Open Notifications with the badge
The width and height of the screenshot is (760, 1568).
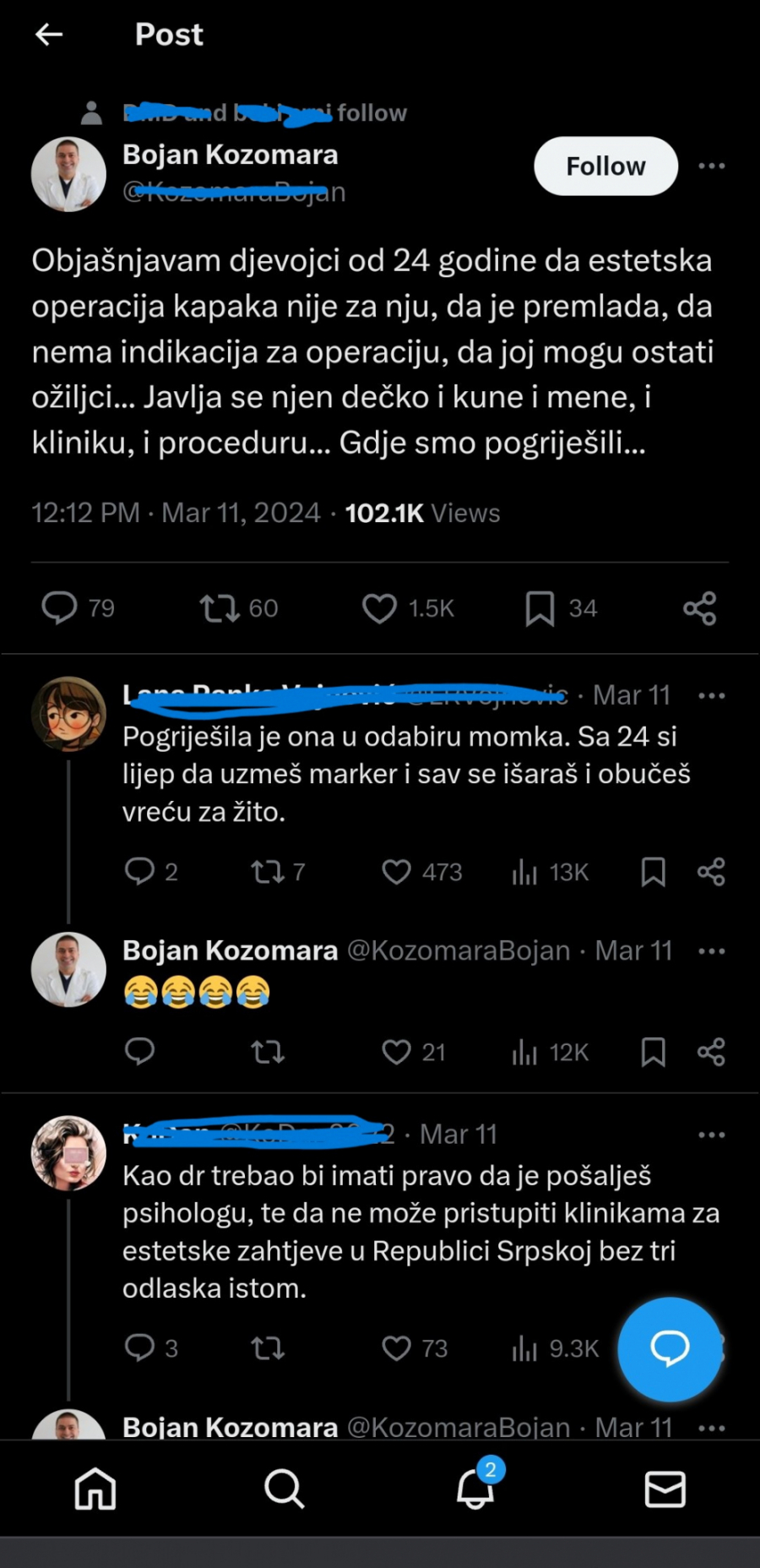point(475,1489)
